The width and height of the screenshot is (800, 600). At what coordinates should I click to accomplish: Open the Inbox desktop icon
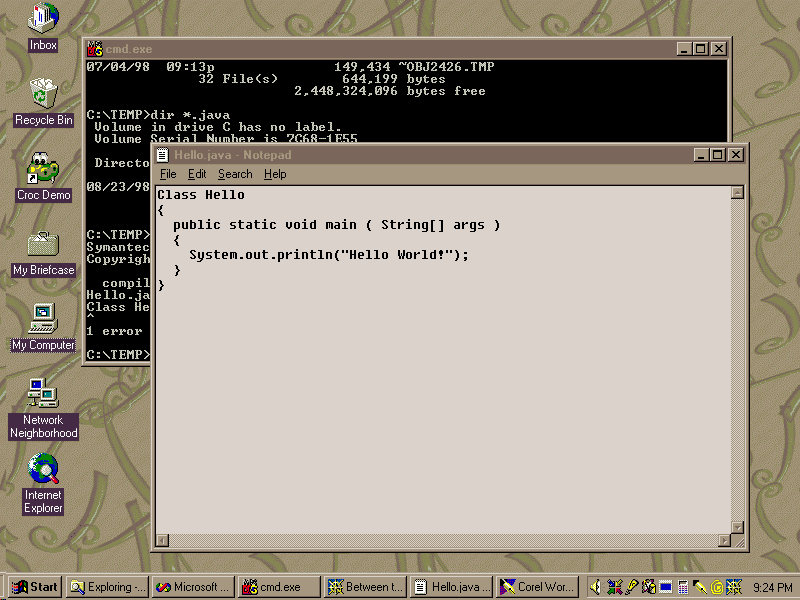[43, 19]
